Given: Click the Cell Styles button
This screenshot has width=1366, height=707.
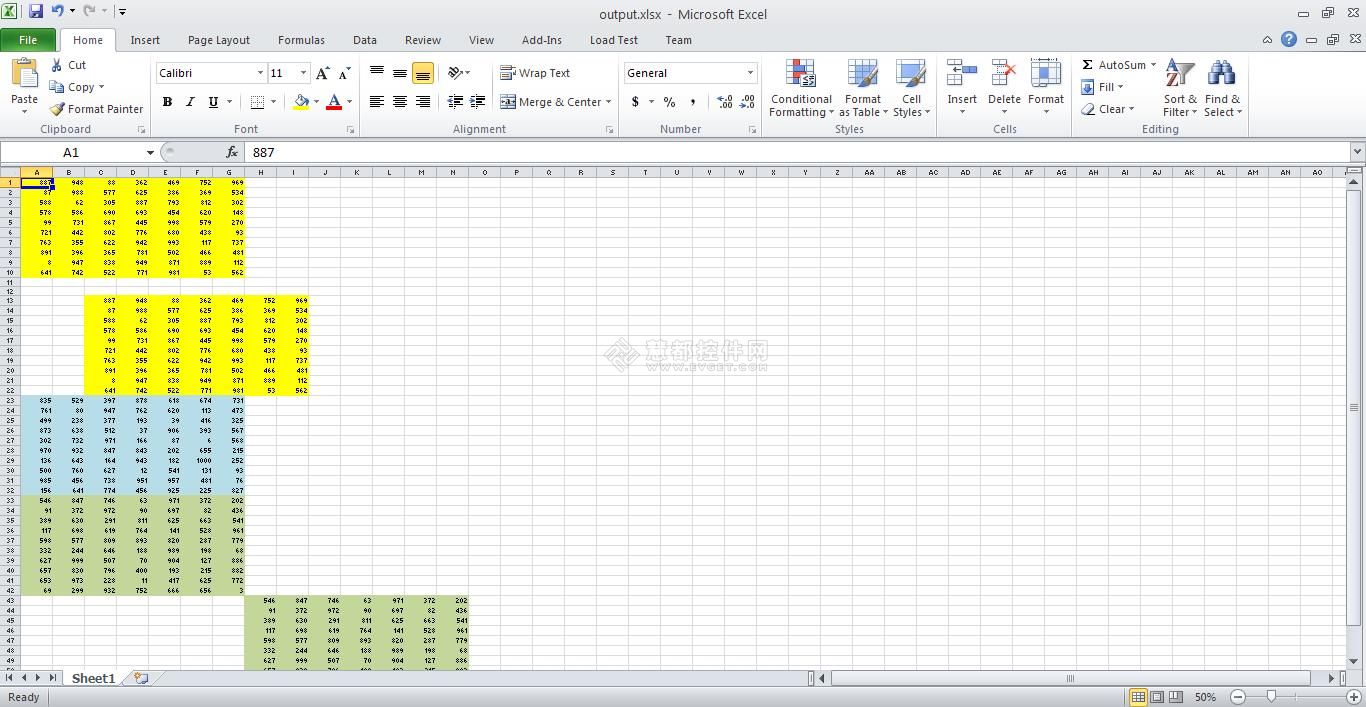Looking at the screenshot, I should point(911,88).
